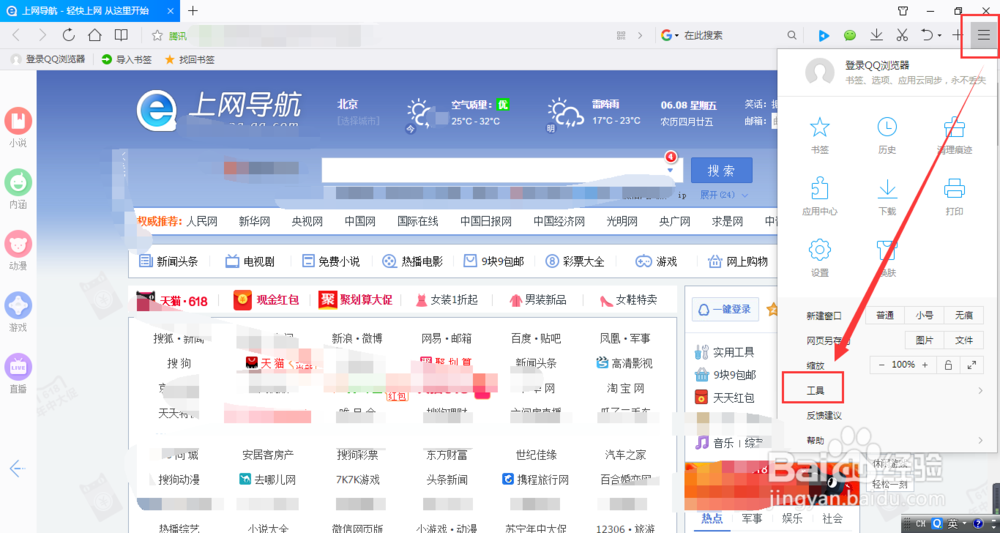
Task: Click the browser back arrow
Action: (17, 35)
